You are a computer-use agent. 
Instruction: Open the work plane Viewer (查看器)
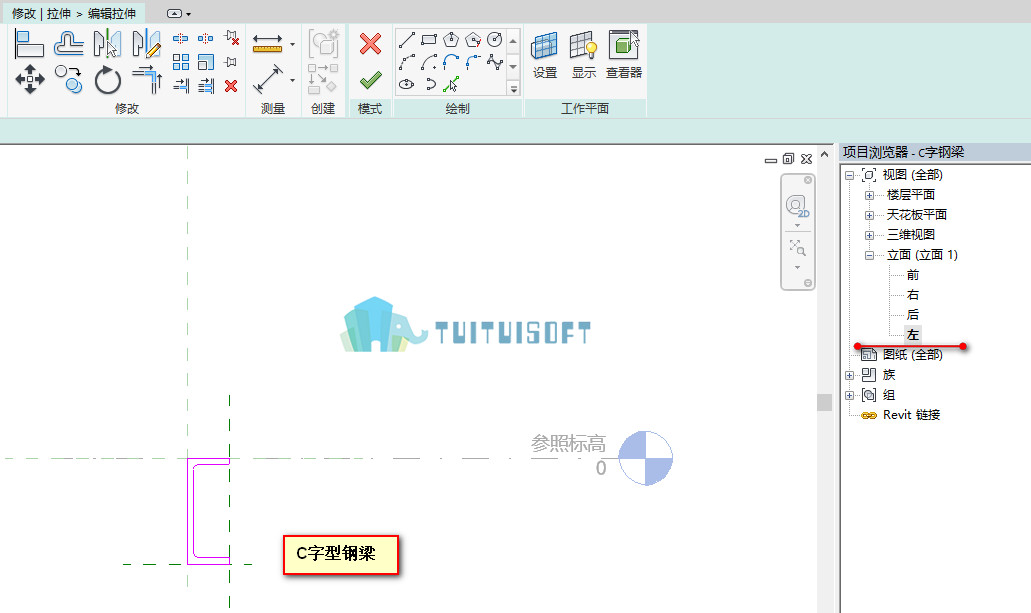[623, 55]
